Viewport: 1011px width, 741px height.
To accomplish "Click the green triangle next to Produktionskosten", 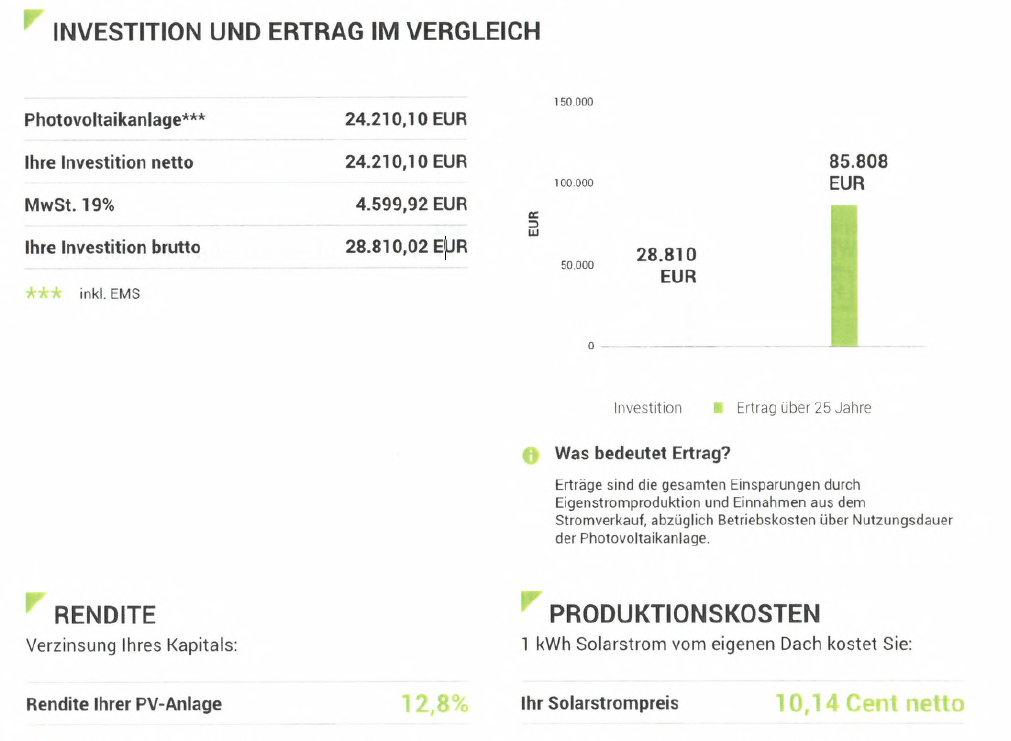I will pos(530,600).
